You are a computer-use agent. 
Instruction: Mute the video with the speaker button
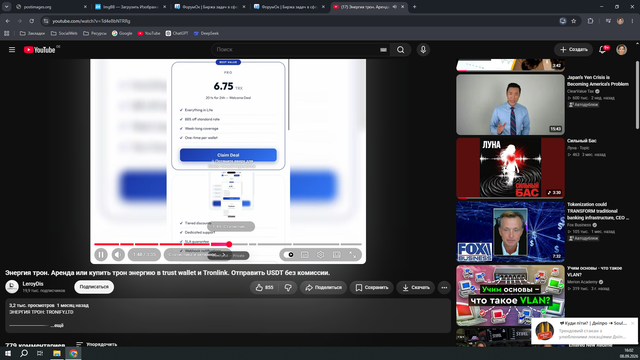coord(118,255)
